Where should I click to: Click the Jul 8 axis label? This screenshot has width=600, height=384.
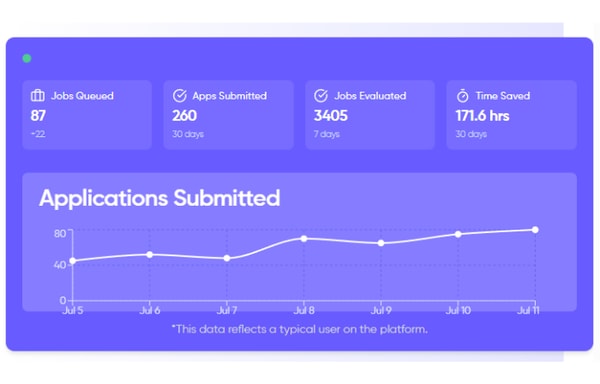click(304, 310)
